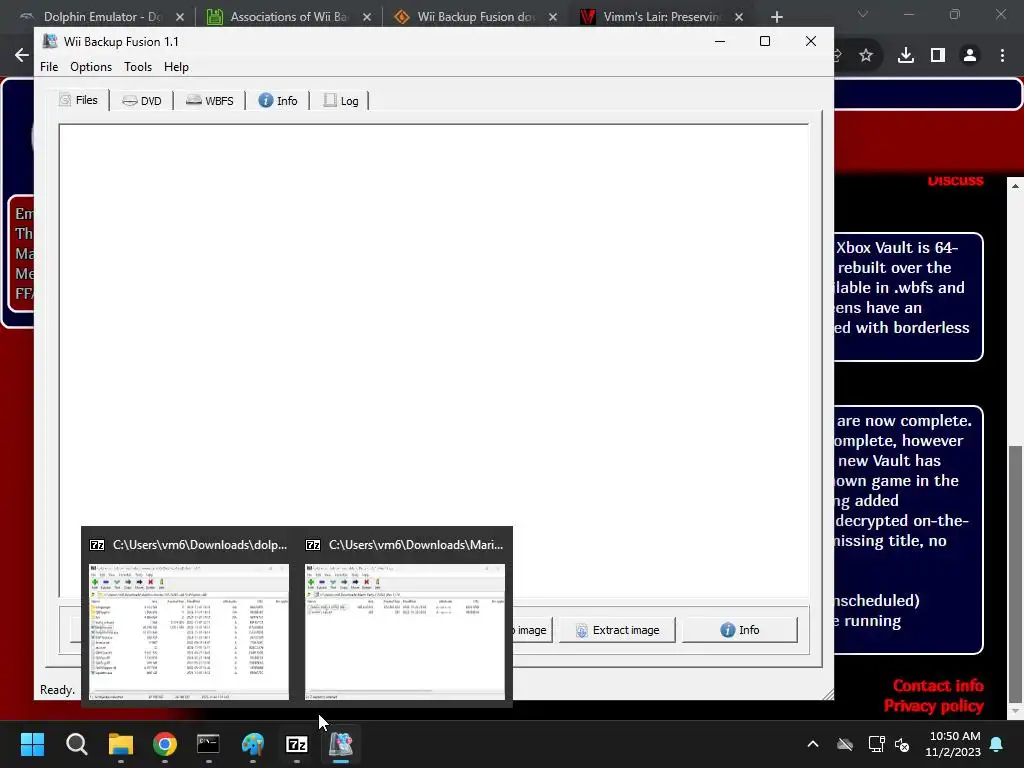Click the Log tab document icon
The height and width of the screenshot is (768, 1024).
pos(330,100)
